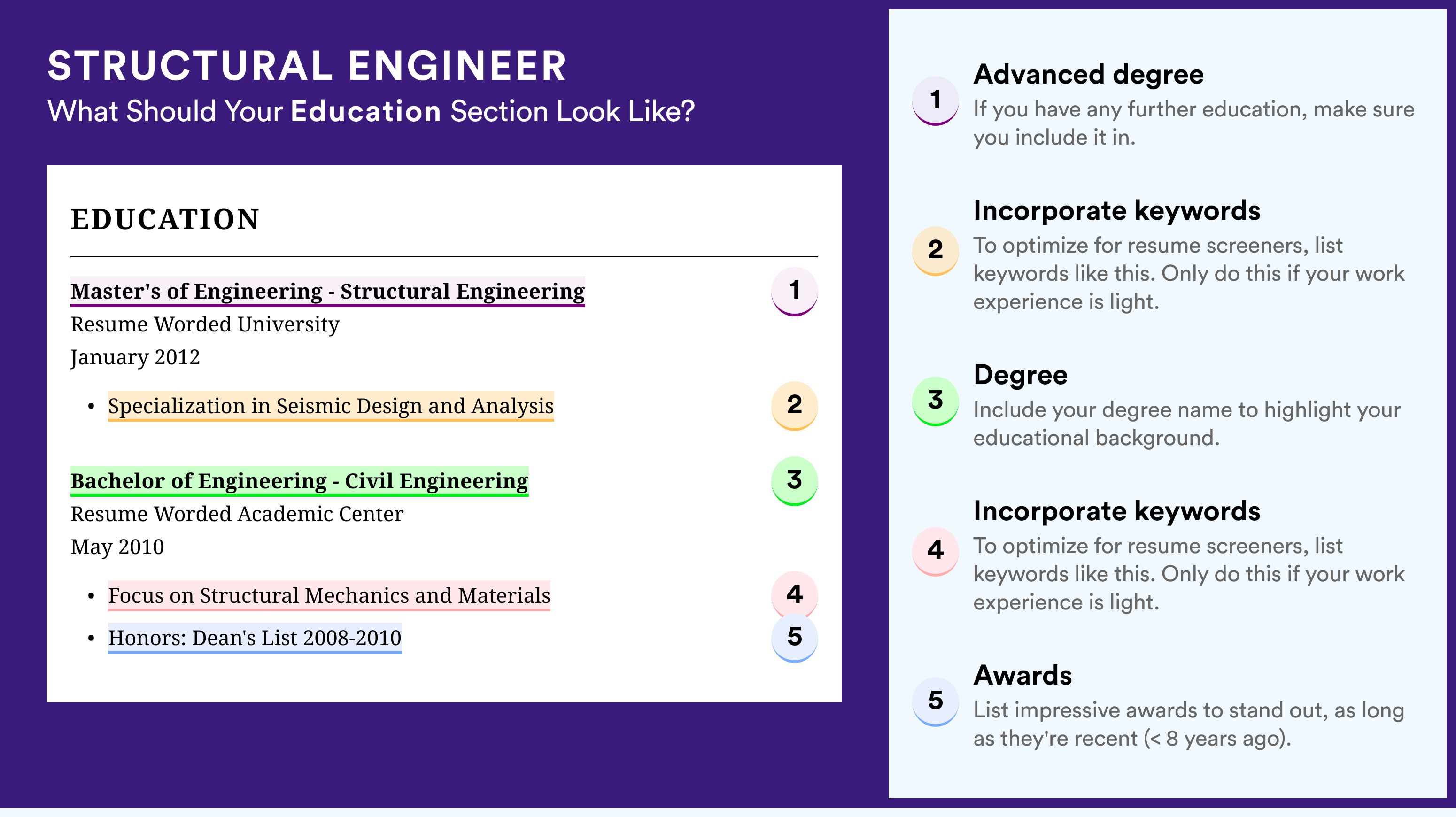
Task: Click blue badge 5 next to Awards heading
Action: coord(935,701)
